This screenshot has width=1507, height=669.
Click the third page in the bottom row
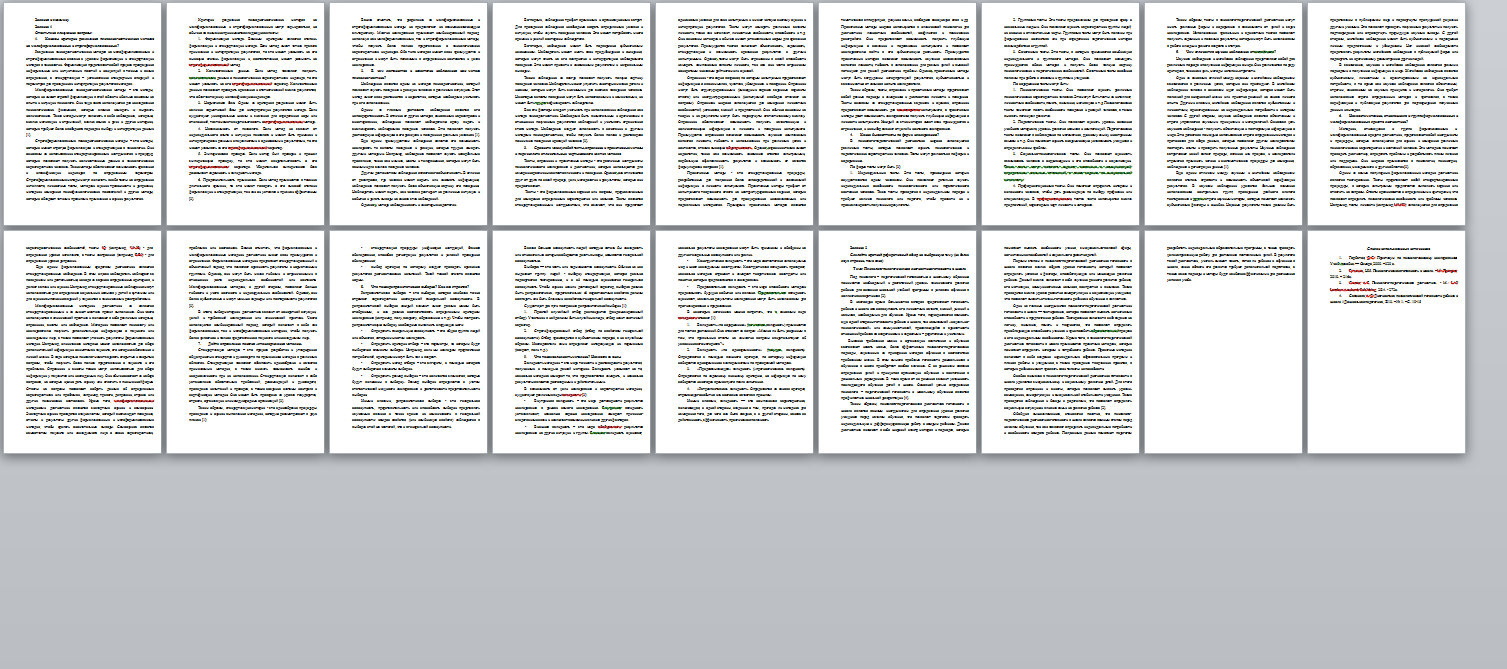pos(408,342)
